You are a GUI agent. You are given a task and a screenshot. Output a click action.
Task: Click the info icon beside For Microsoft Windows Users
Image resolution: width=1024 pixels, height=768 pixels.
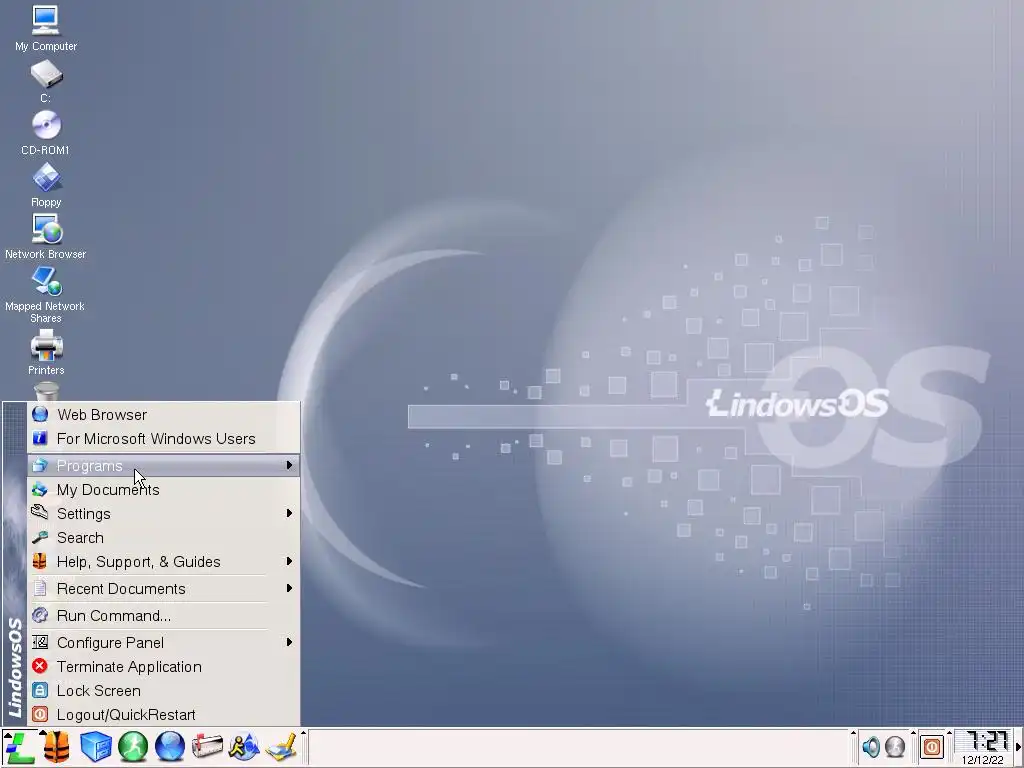[40, 438]
